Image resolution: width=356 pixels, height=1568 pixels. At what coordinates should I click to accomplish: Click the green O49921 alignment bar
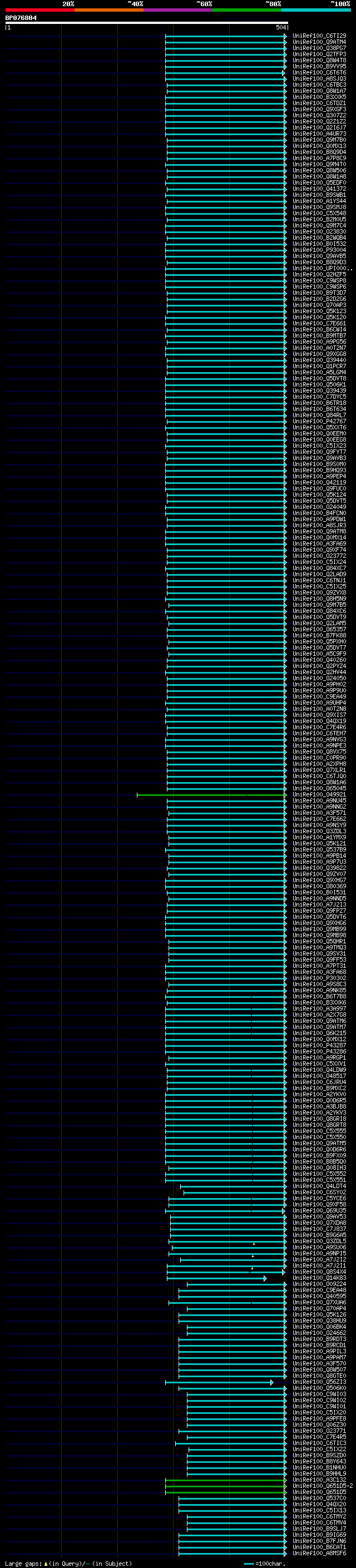coord(212,795)
